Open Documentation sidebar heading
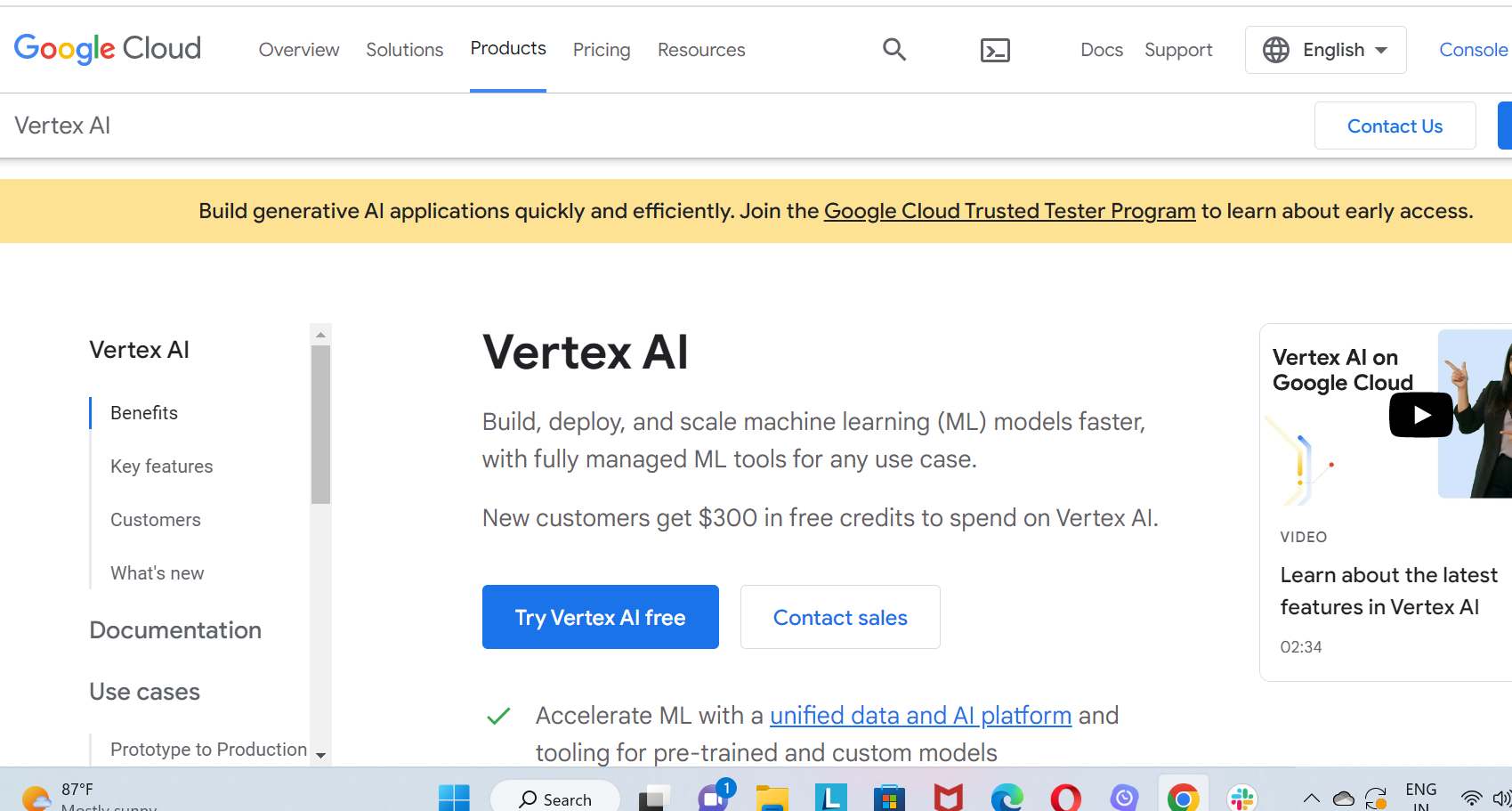This screenshot has height=811, width=1512. 175,630
